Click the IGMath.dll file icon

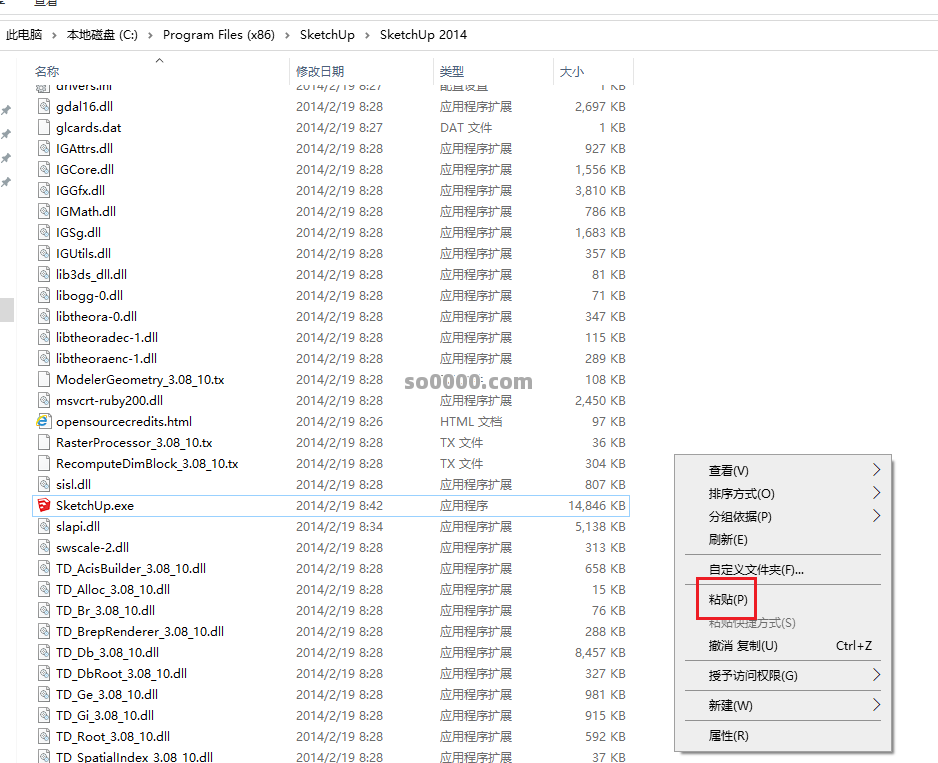pyautogui.click(x=44, y=211)
